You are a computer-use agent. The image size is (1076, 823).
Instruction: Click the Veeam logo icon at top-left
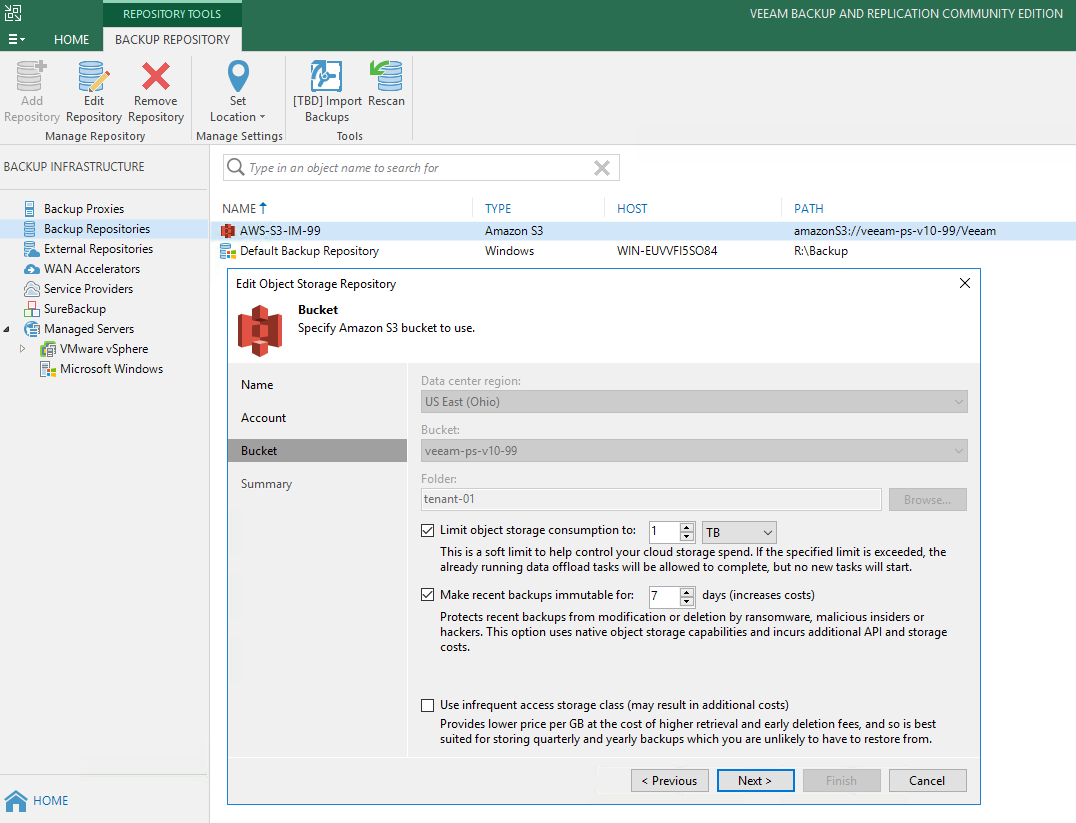point(13,12)
